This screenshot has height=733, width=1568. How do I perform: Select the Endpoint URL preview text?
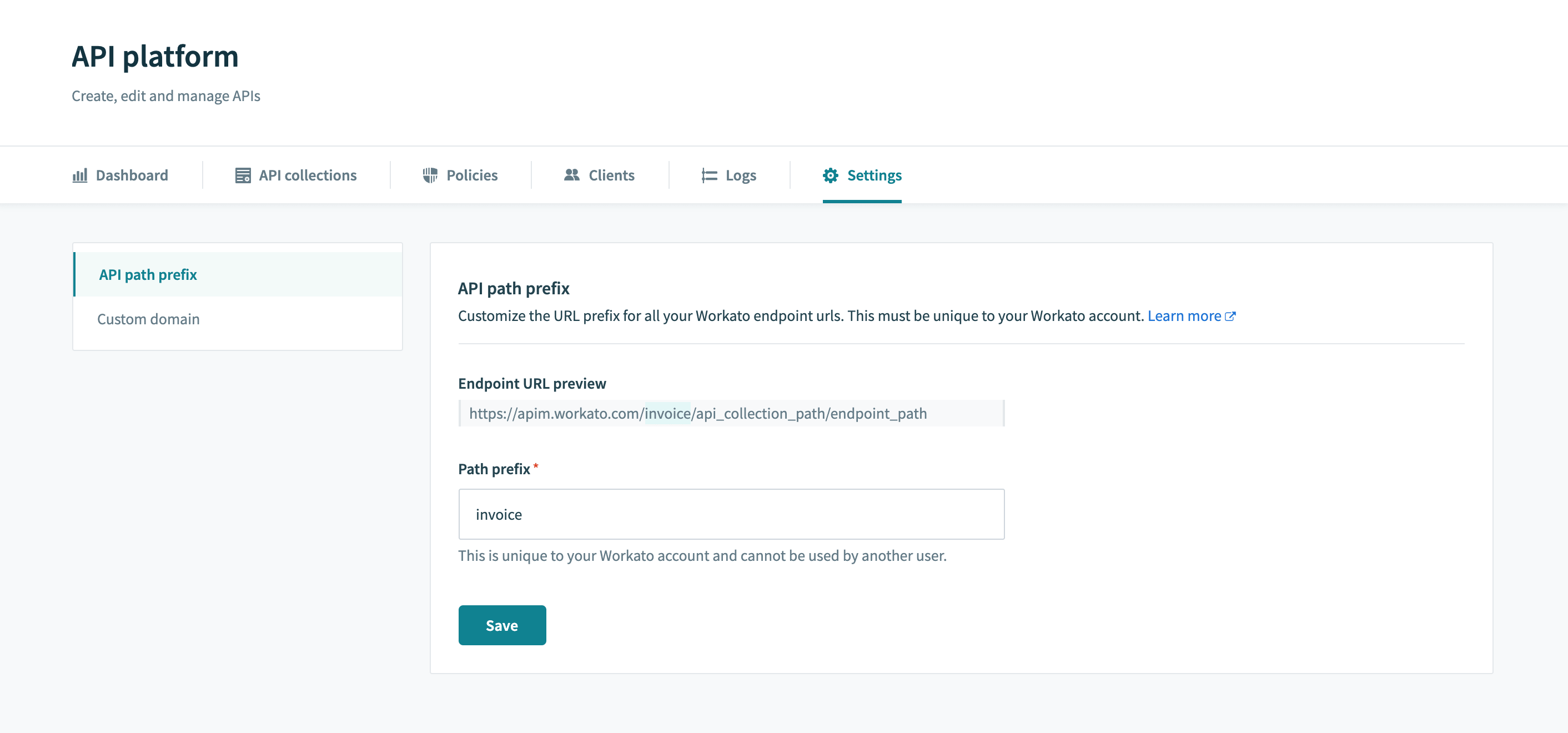[x=697, y=413]
